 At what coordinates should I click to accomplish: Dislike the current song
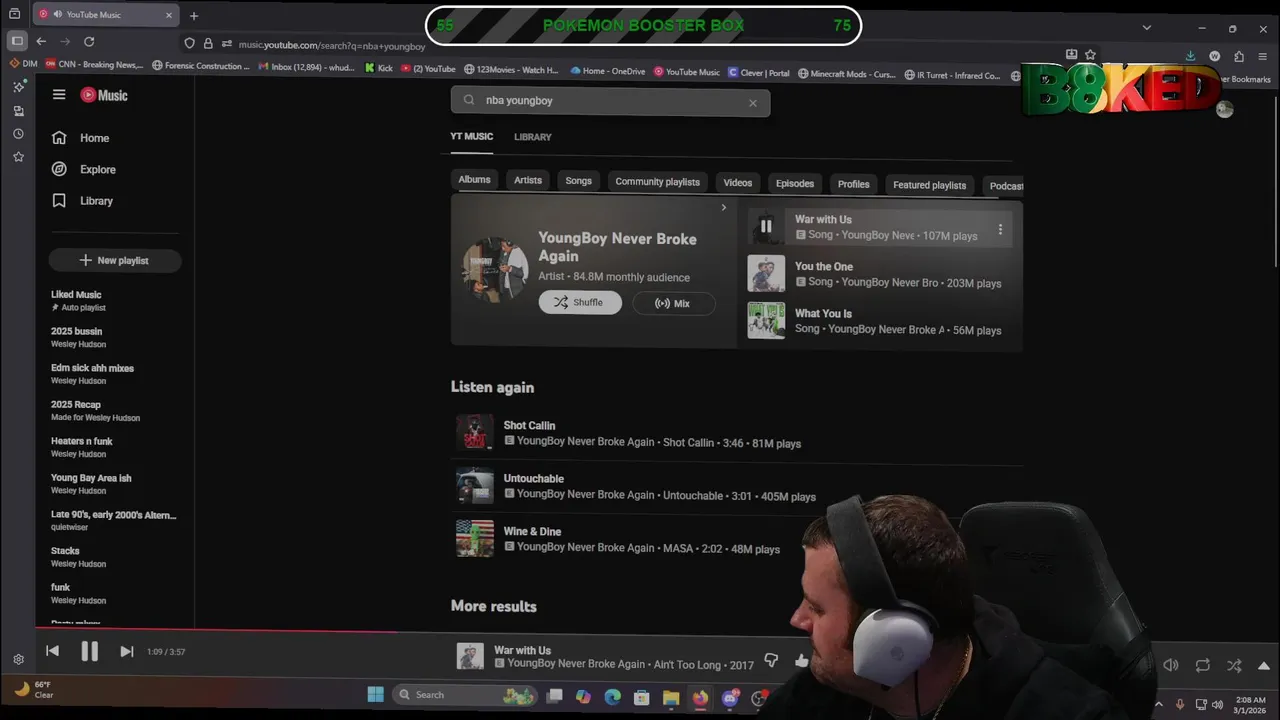coord(771,660)
